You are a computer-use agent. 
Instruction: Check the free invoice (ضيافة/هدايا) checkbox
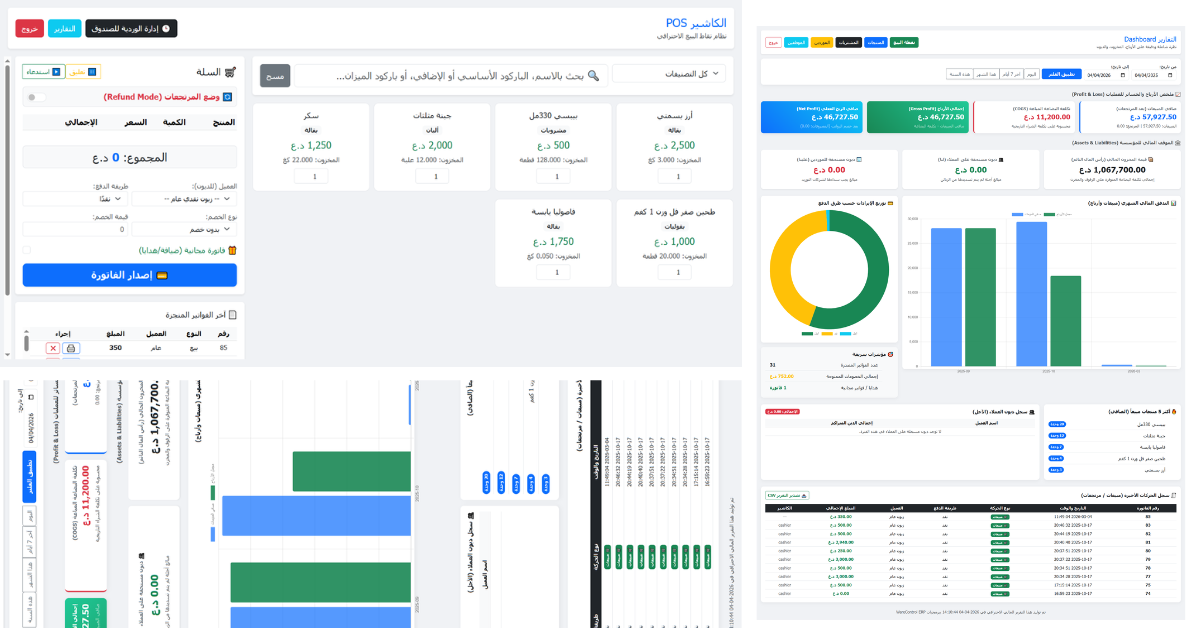click(x=27, y=251)
